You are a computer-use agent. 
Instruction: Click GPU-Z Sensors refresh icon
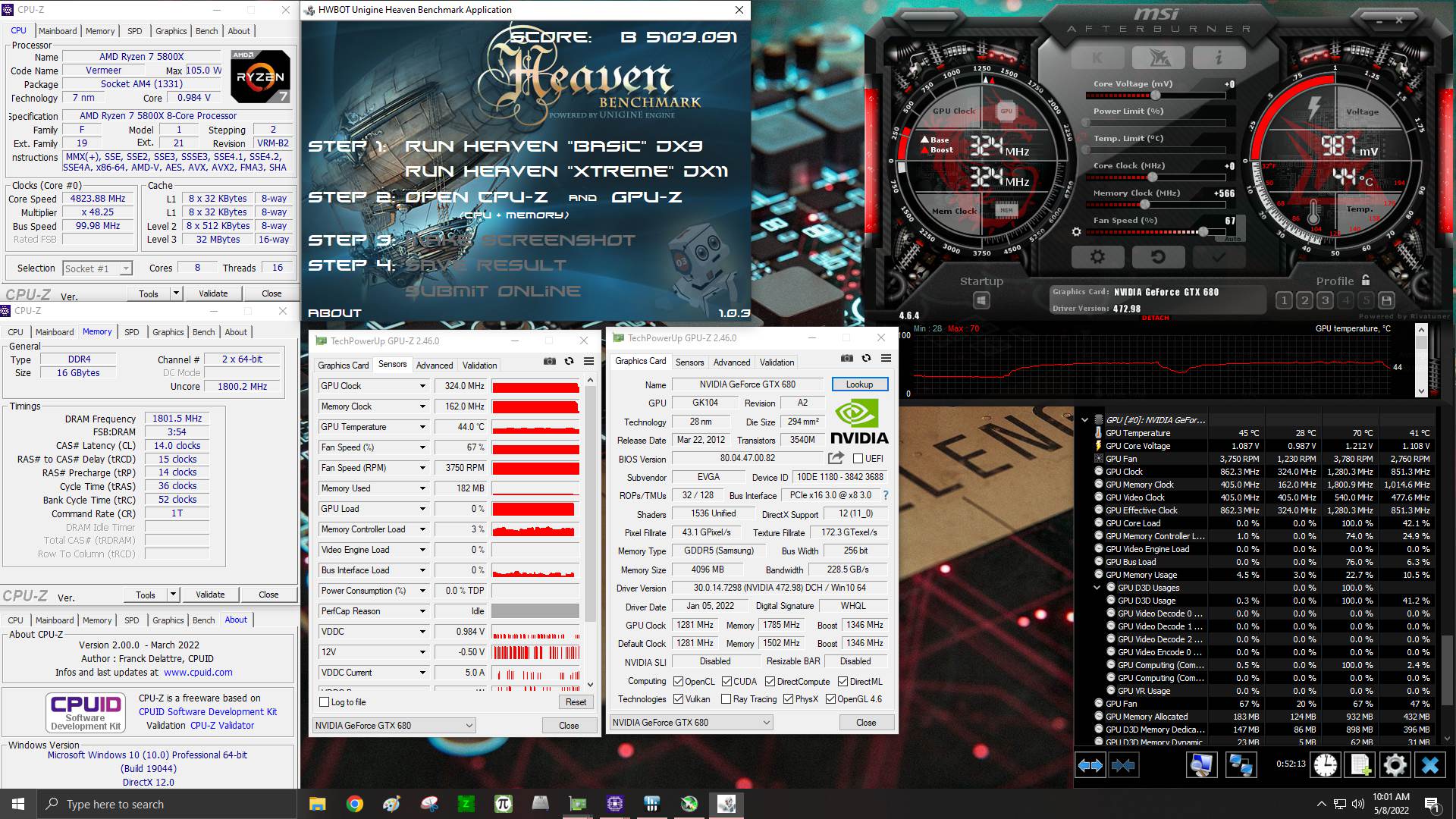(569, 362)
